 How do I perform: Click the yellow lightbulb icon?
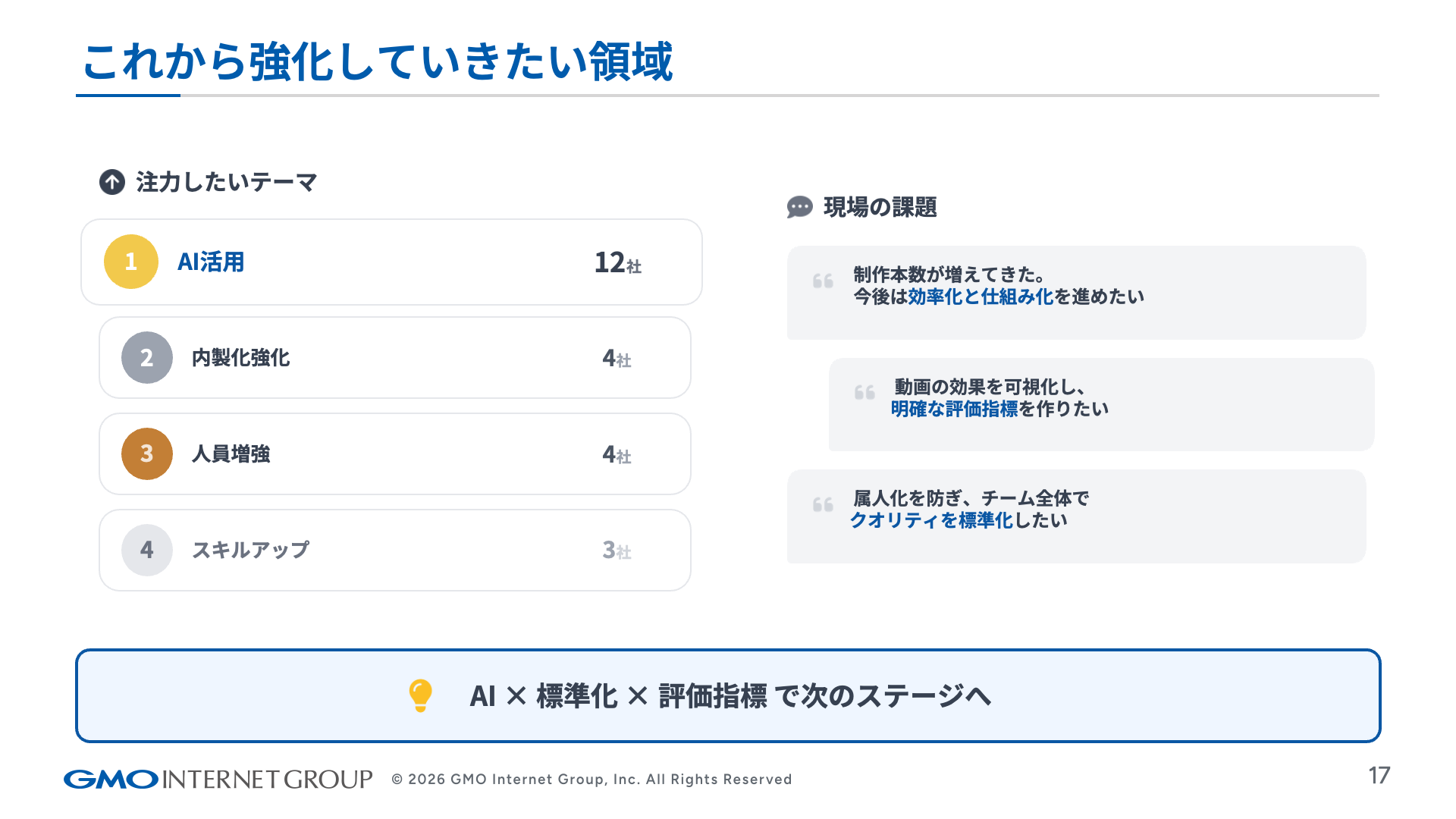(420, 695)
